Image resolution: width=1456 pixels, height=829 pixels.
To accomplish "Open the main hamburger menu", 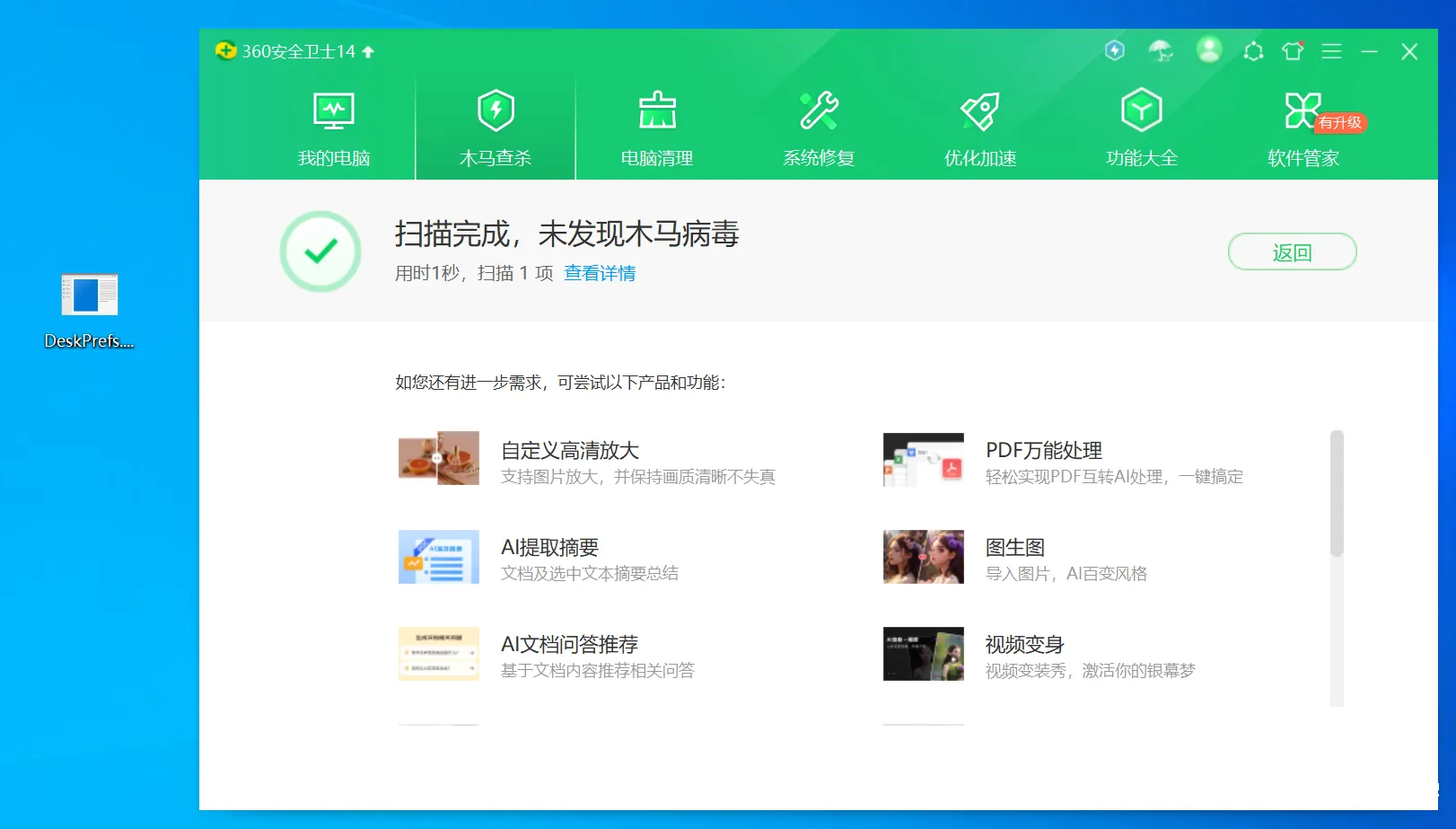I will (x=1331, y=51).
